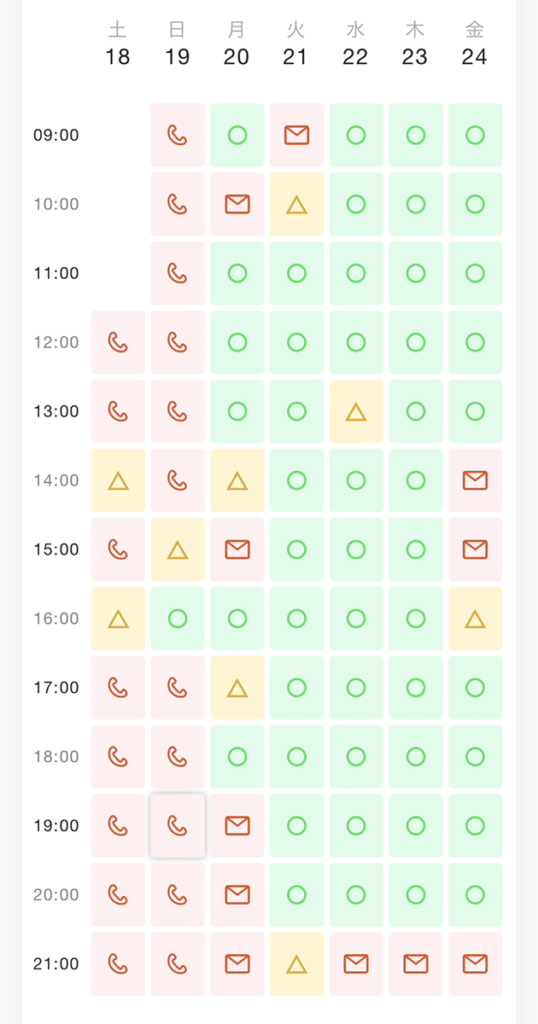Click mail icon at Tuesday 21, 09:00

tap(296, 135)
